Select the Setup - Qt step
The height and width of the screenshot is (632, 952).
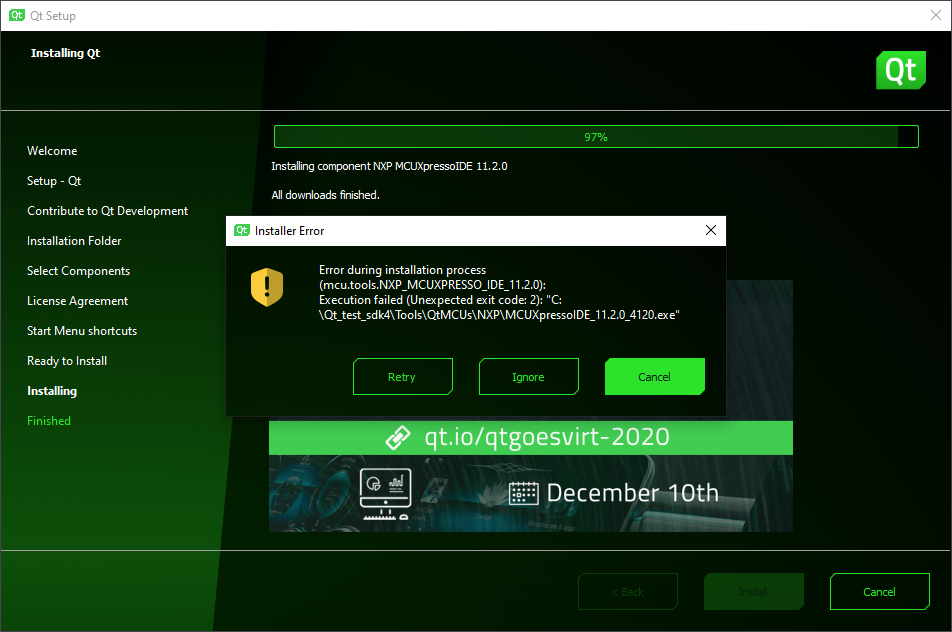point(54,181)
